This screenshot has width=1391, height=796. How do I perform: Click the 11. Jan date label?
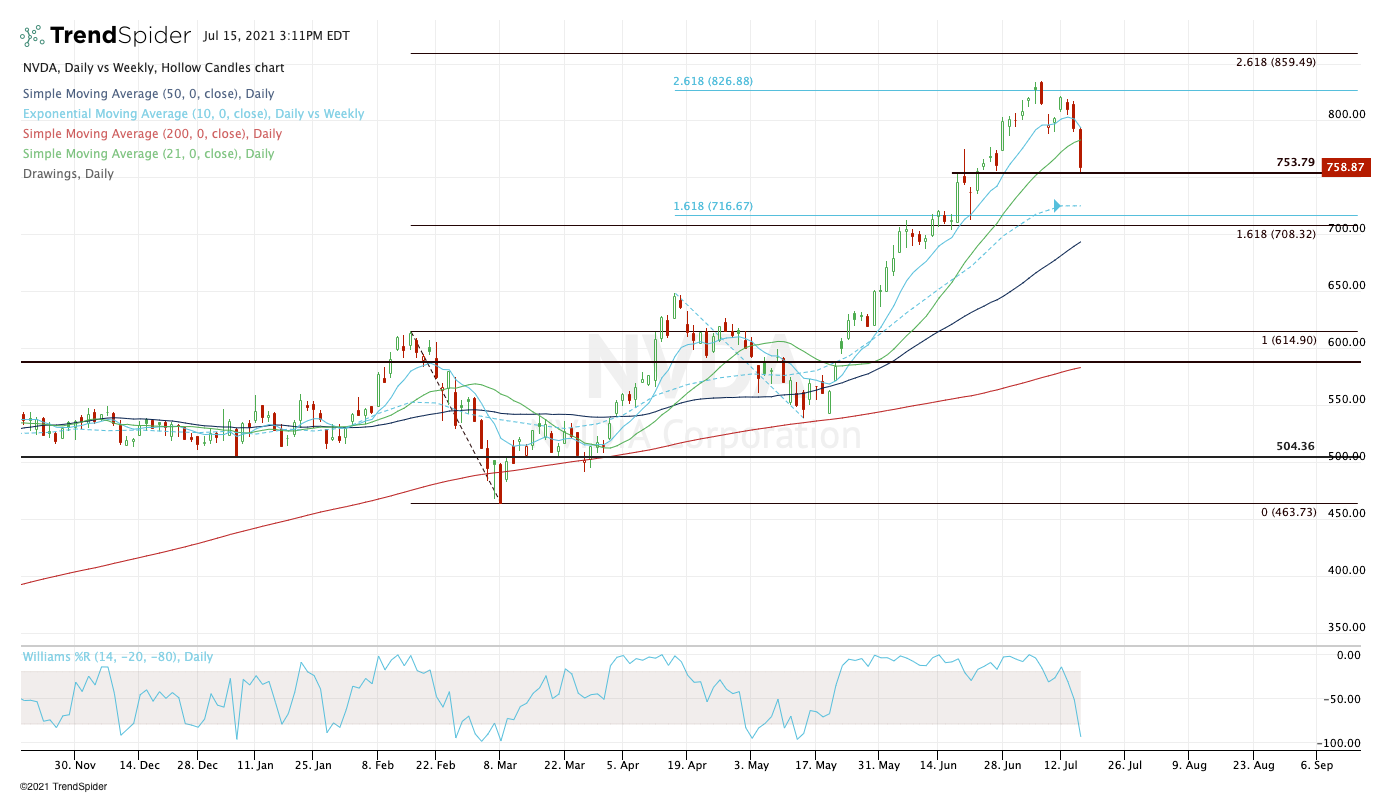pos(254,764)
